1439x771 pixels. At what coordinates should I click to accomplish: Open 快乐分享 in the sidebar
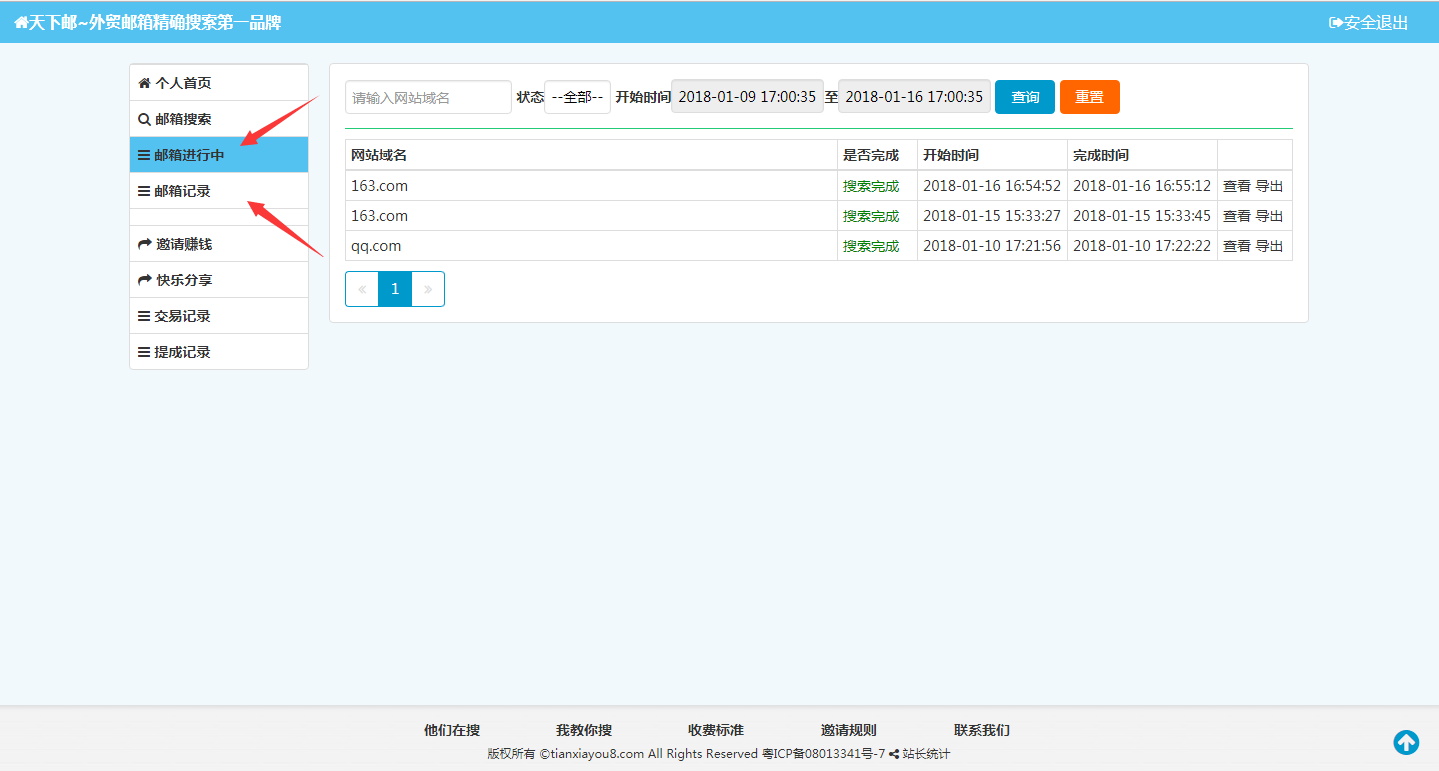219,280
